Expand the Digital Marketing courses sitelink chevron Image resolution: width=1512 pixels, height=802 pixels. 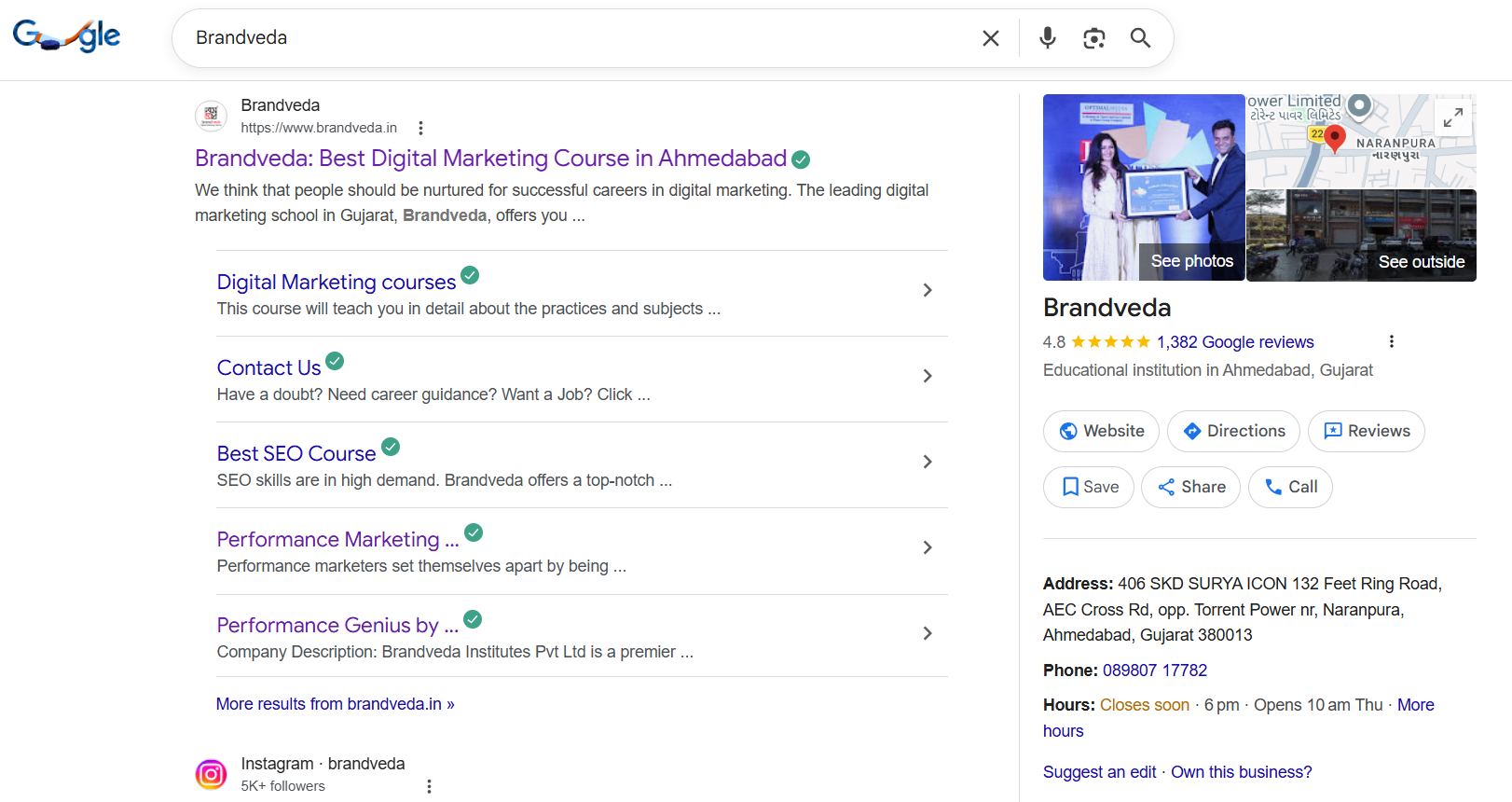[x=928, y=290]
